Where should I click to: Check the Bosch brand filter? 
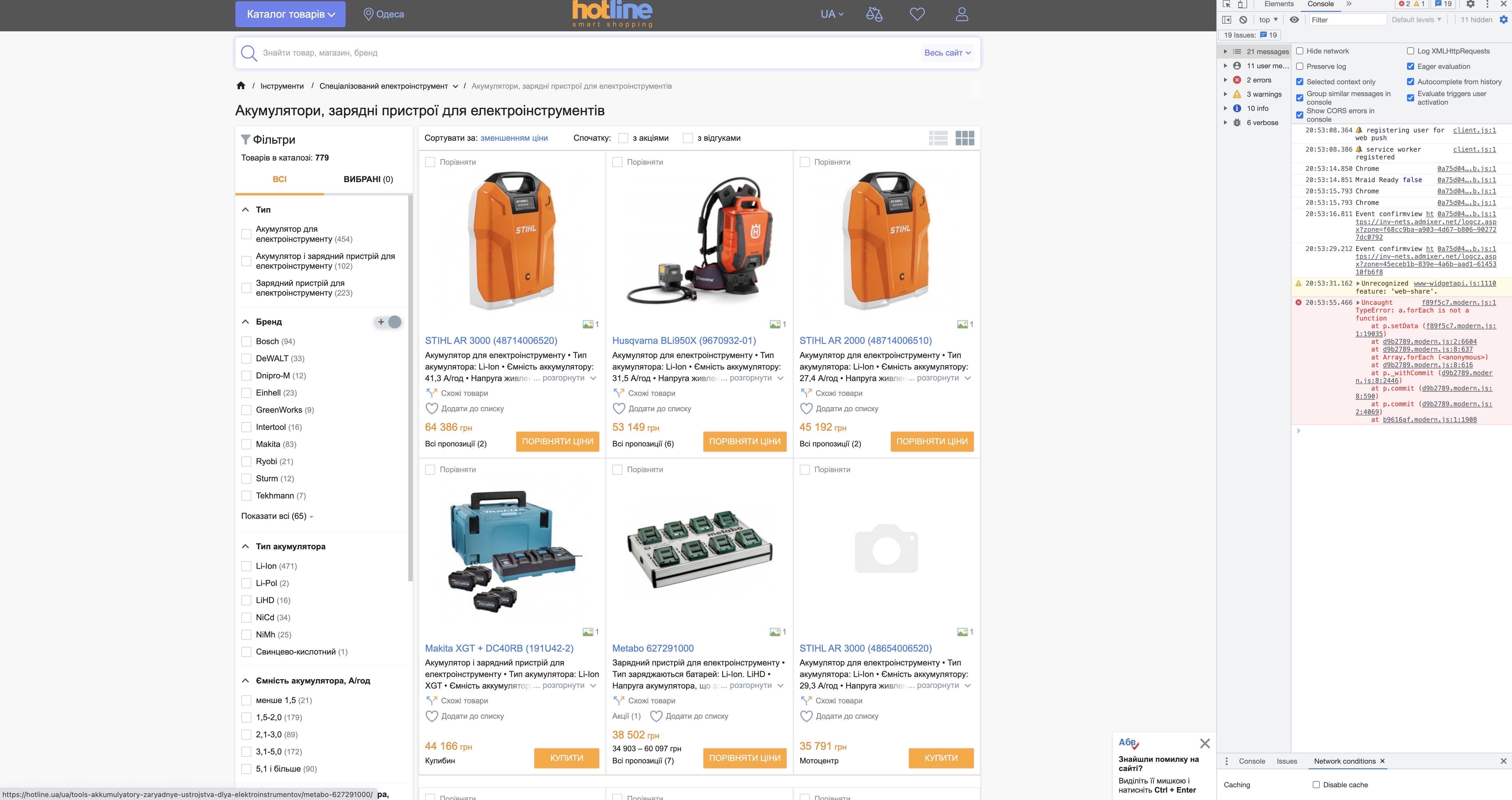click(247, 341)
